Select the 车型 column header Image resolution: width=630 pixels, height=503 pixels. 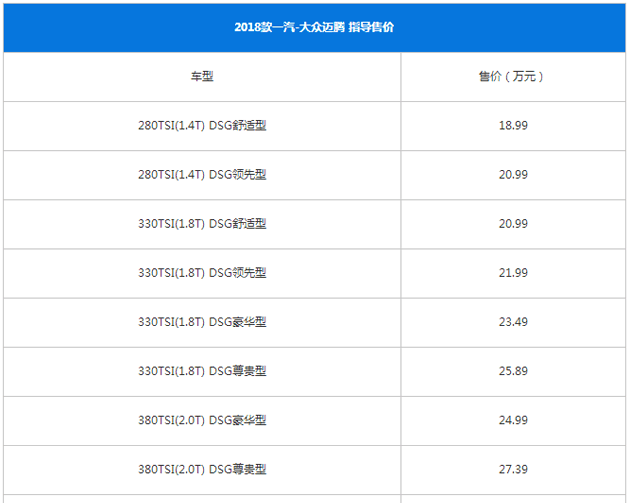point(202,76)
